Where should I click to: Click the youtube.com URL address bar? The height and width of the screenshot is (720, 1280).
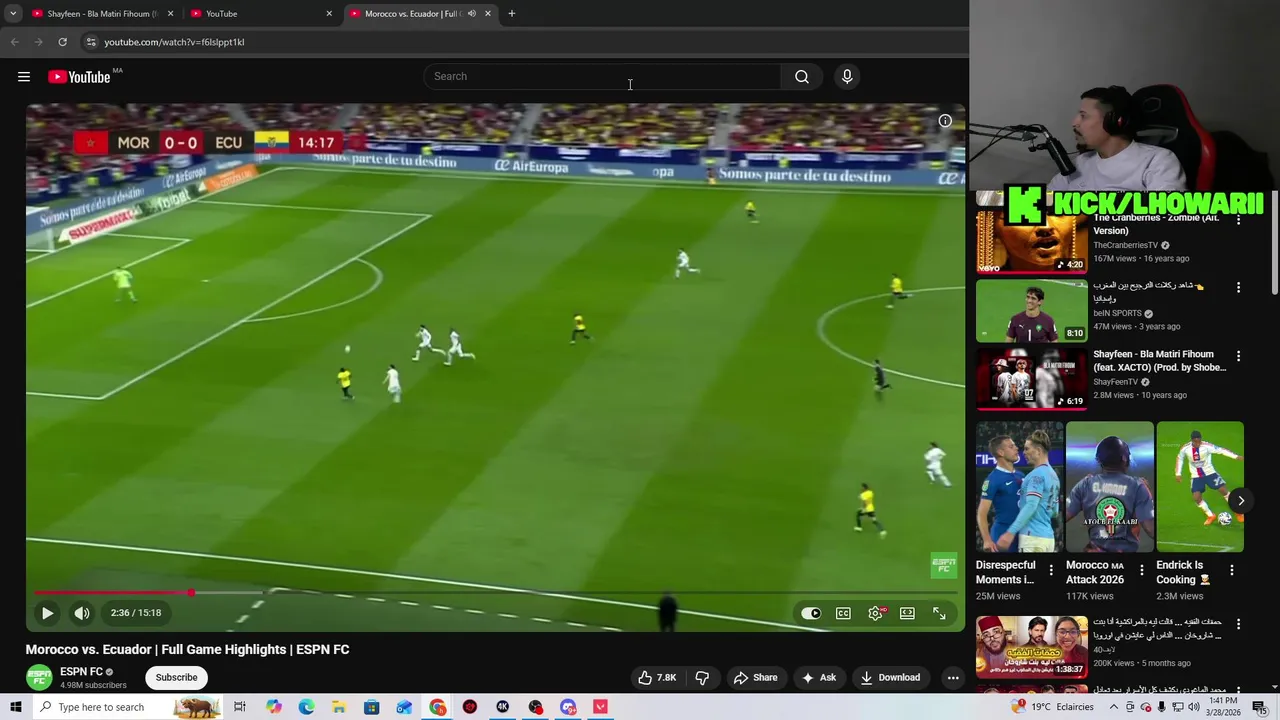(174, 42)
